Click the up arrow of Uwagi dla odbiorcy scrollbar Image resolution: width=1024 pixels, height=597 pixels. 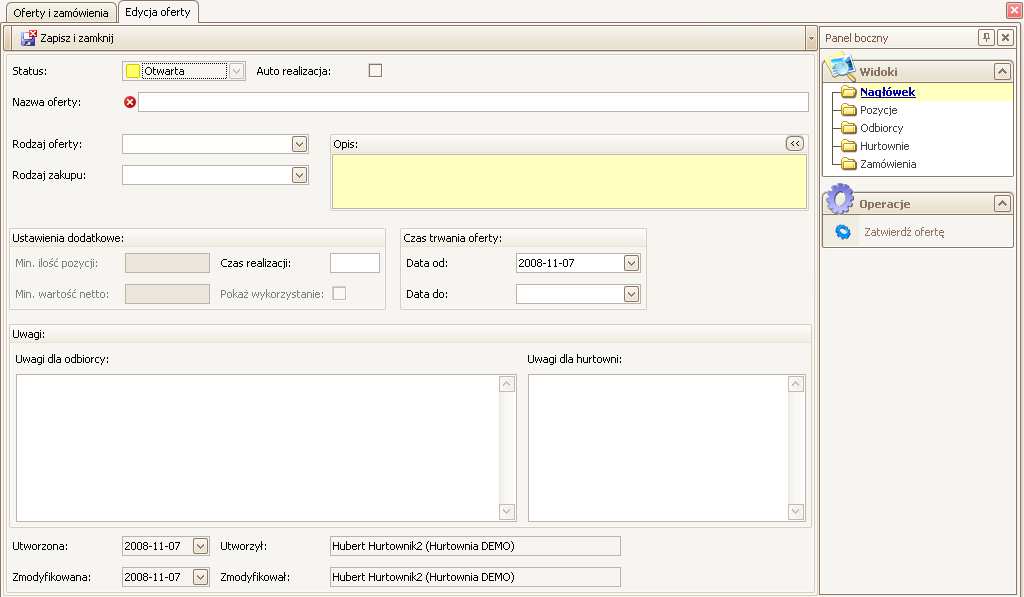(x=507, y=384)
